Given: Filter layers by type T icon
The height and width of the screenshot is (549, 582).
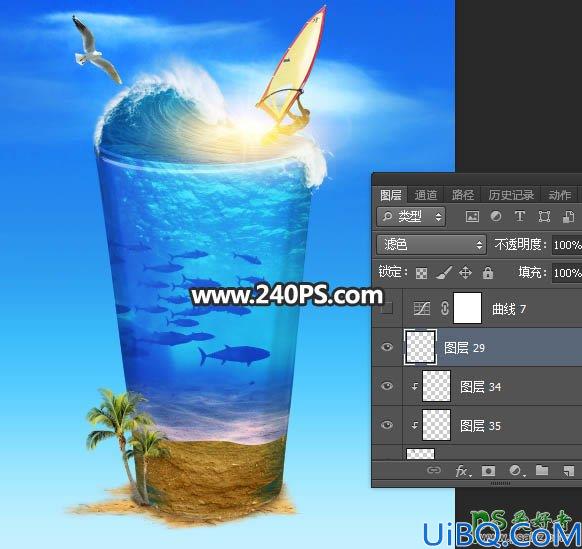Looking at the screenshot, I should [520, 216].
